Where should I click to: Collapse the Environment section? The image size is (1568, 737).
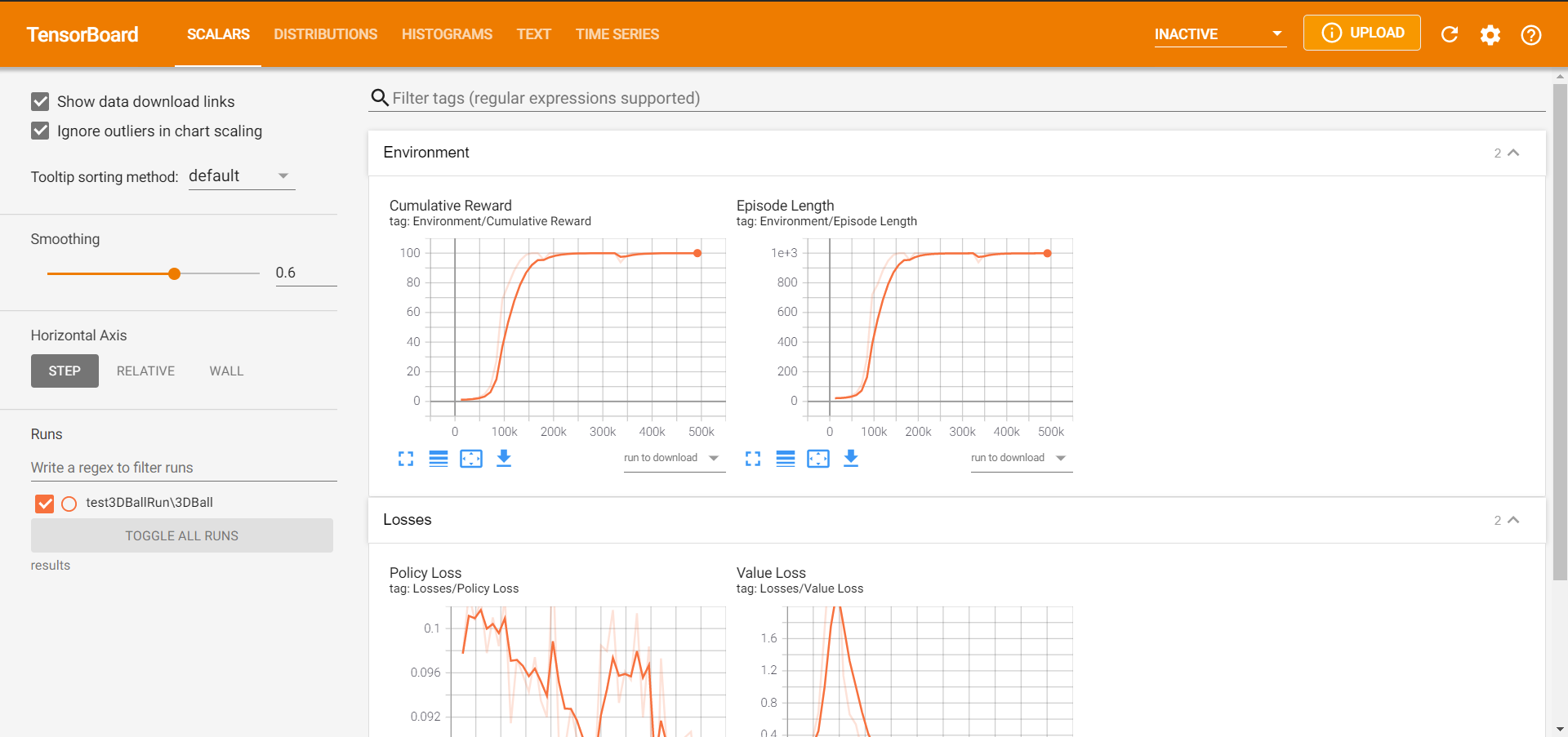[x=1513, y=153]
